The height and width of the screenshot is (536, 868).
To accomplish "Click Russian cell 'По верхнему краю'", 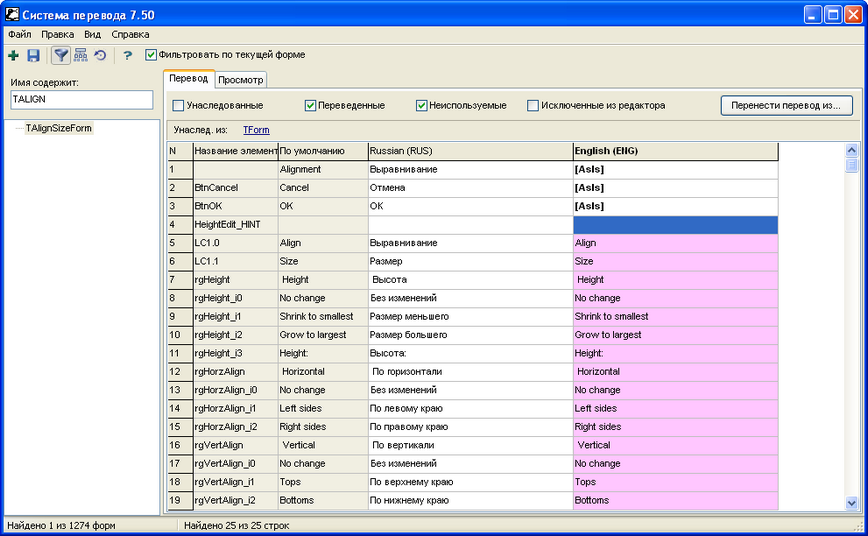I will pos(471,482).
